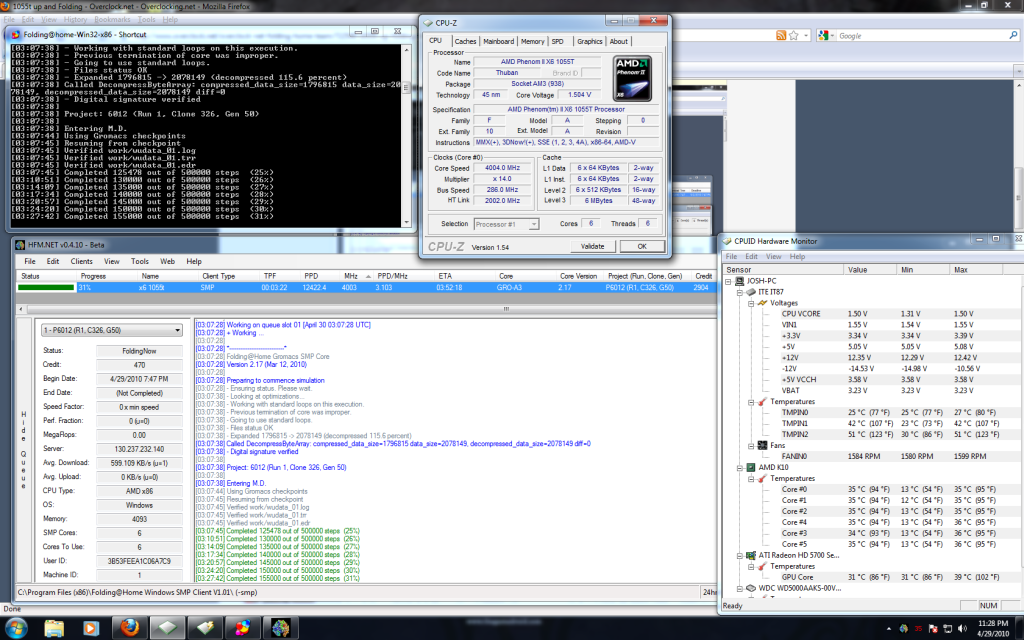
Task: Click the Temperatures thermometer icon under ITE IT87
Action: pos(763,401)
